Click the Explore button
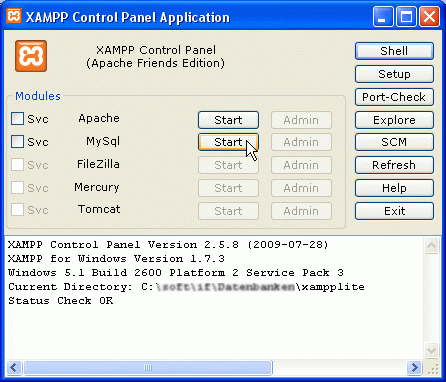This screenshot has width=446, height=382. point(394,120)
